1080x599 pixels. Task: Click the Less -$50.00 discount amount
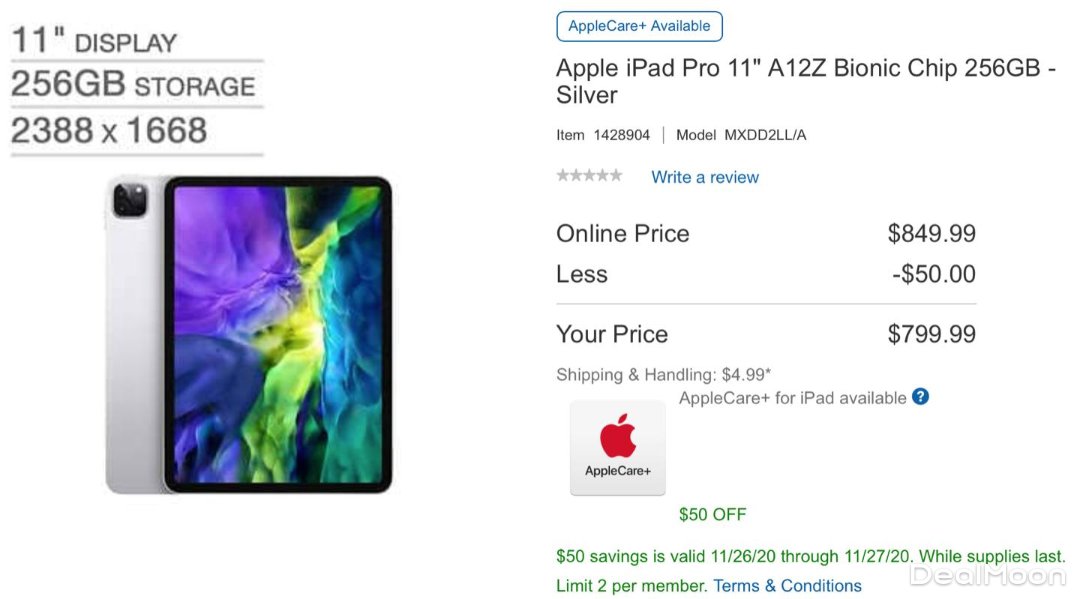(x=934, y=274)
